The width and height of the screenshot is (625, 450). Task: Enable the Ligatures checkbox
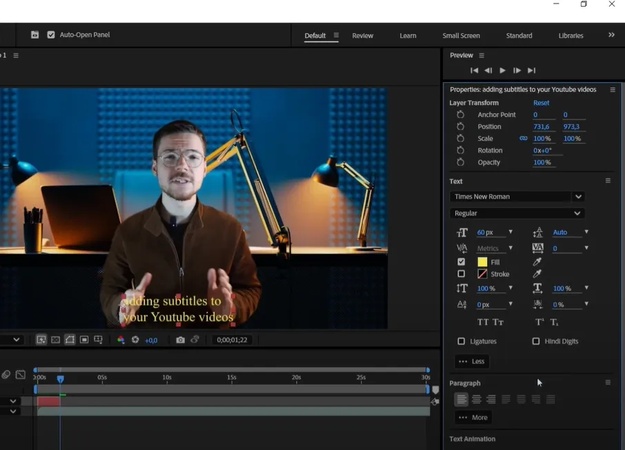tap(461, 341)
